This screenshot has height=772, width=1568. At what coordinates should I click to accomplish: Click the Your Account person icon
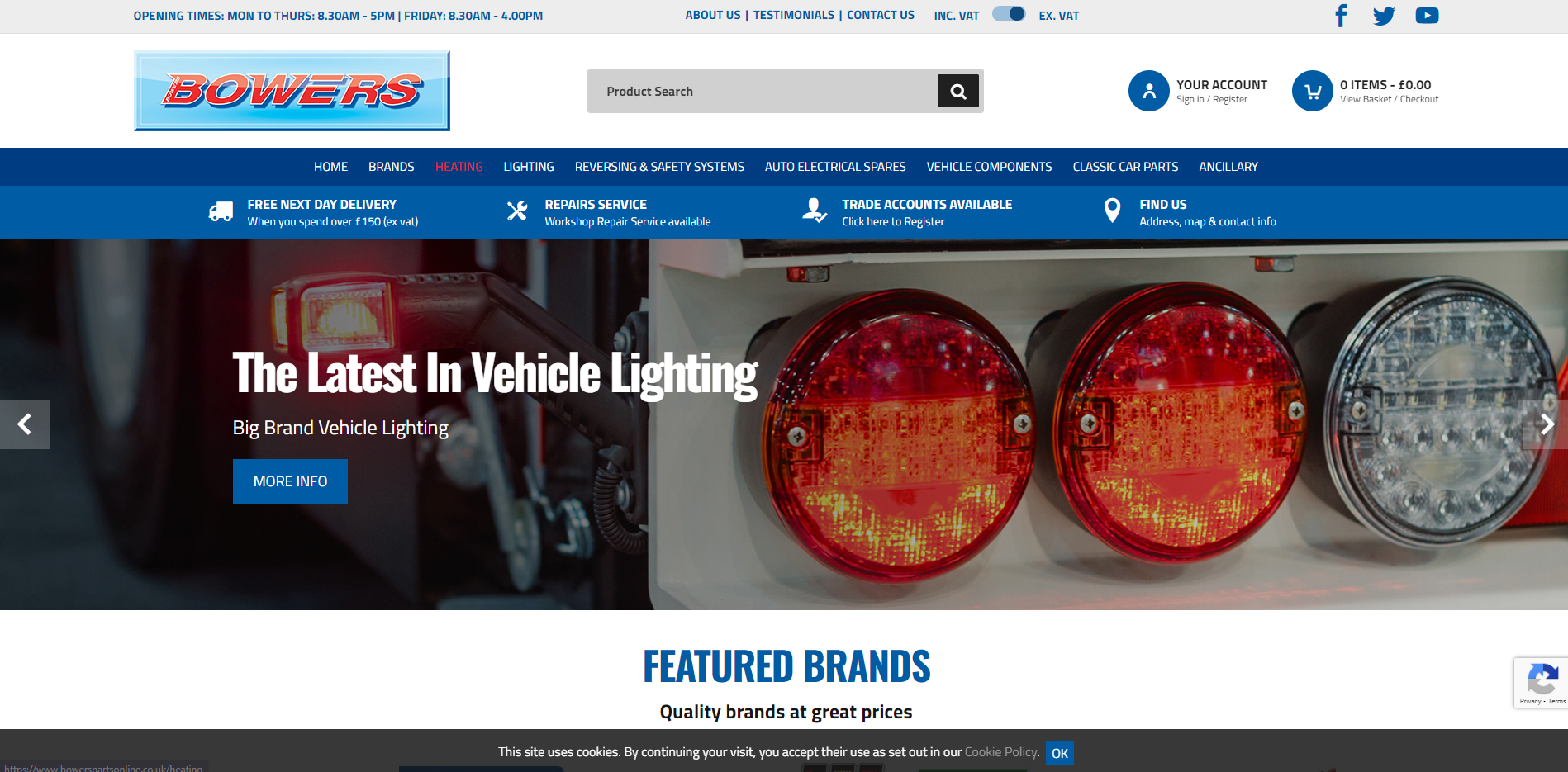click(x=1148, y=91)
